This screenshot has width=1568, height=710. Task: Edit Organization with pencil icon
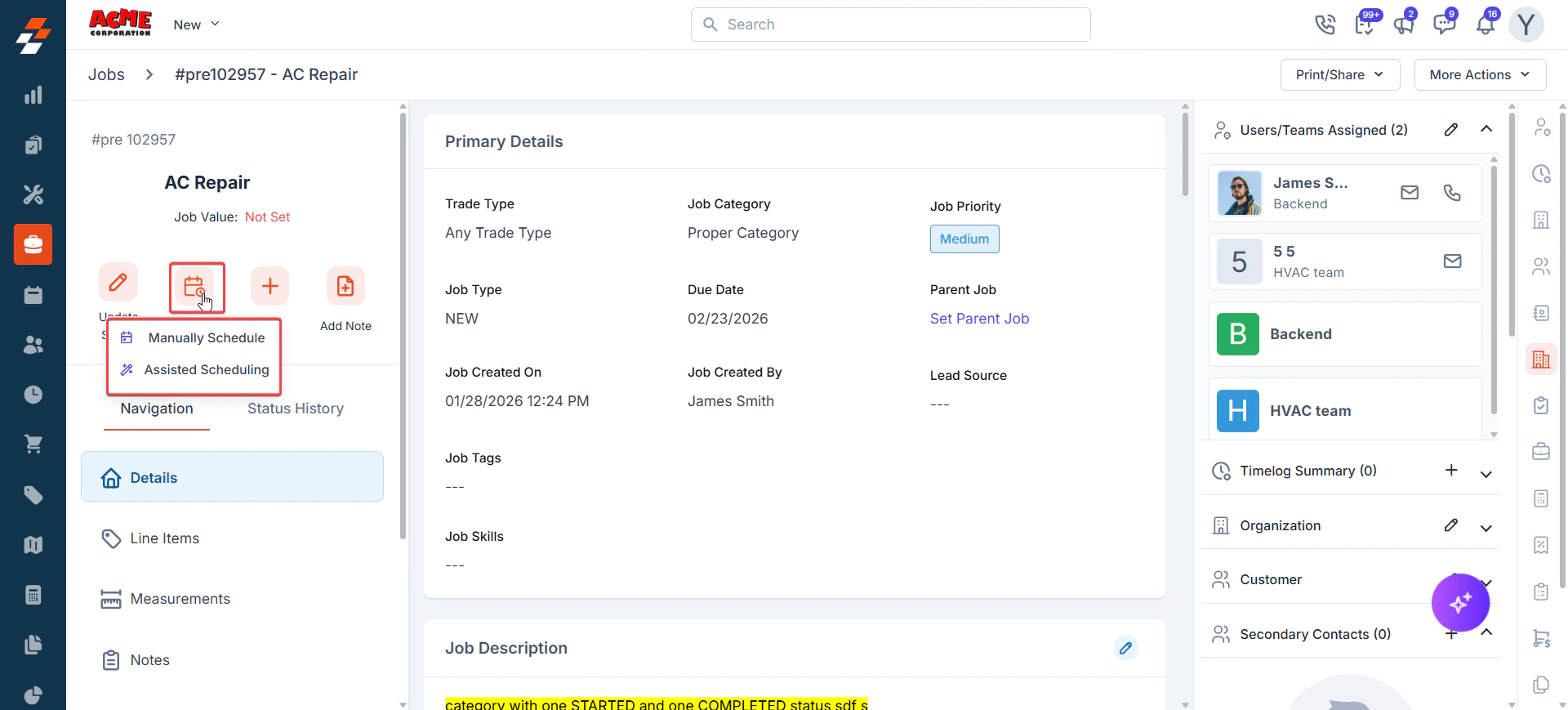tap(1450, 525)
